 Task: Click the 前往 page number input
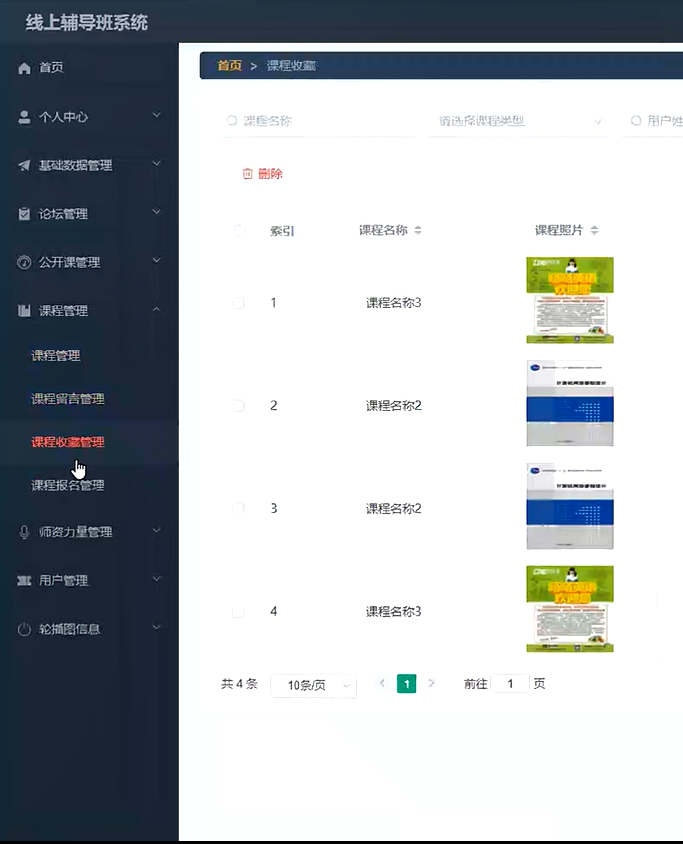tap(510, 684)
